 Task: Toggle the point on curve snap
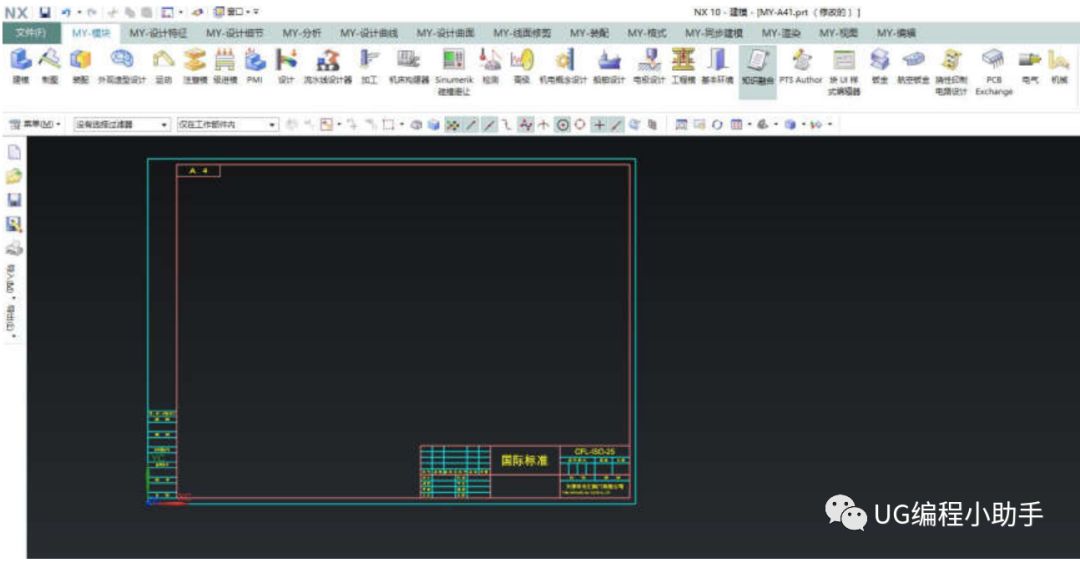pyautogui.click(x=616, y=125)
